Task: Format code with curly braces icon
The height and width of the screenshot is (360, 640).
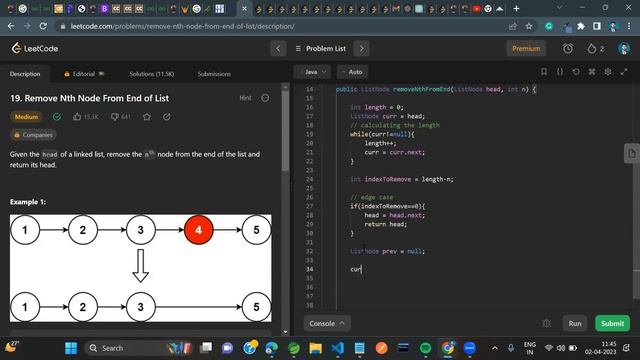Action: tap(560, 72)
